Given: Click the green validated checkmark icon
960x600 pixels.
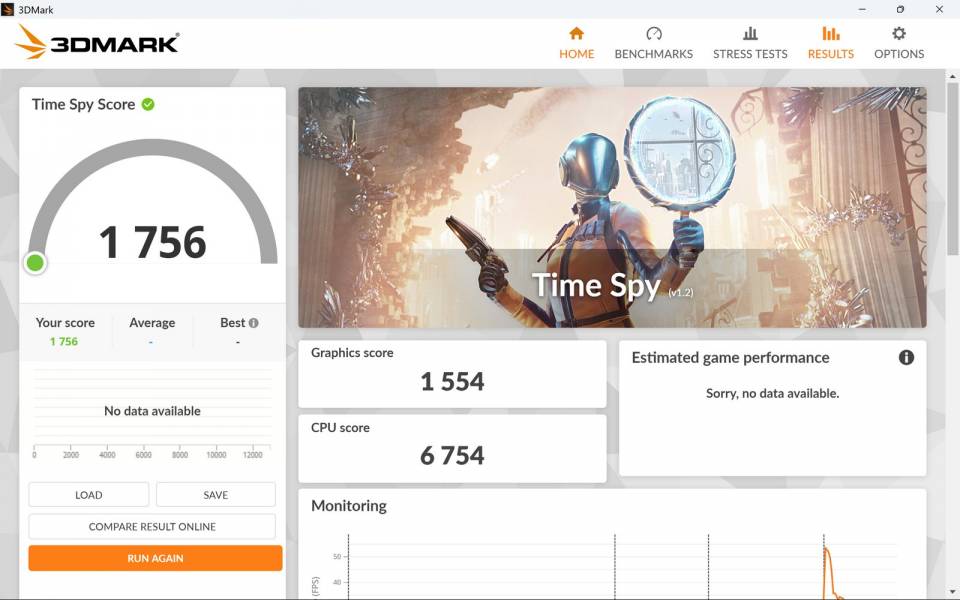Looking at the screenshot, I should (x=148, y=104).
